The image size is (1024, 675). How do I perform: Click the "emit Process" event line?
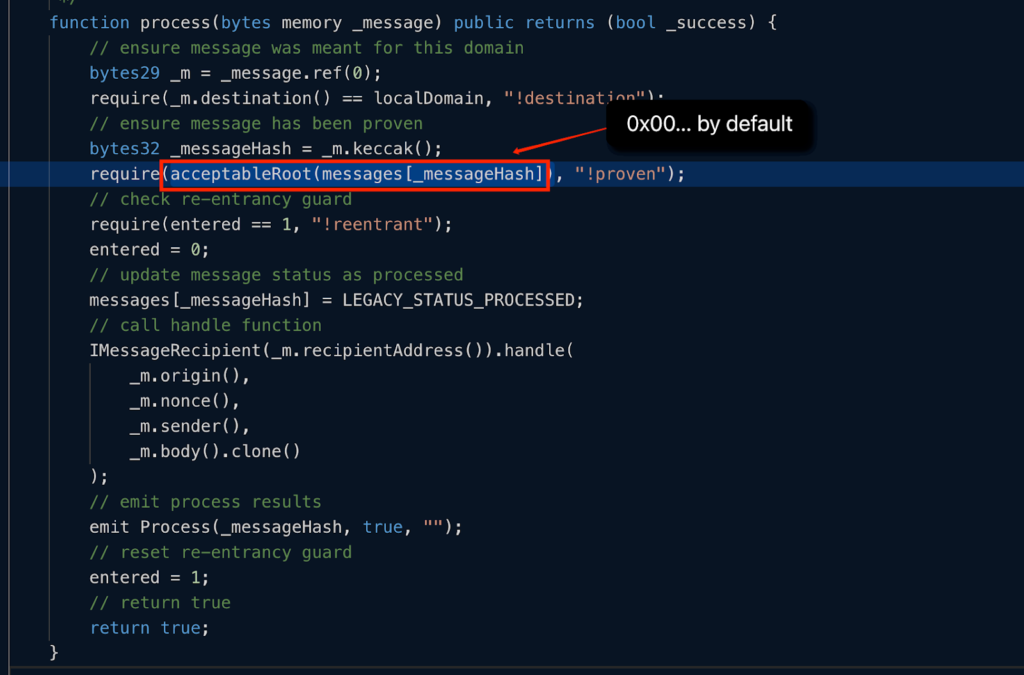click(x=276, y=527)
